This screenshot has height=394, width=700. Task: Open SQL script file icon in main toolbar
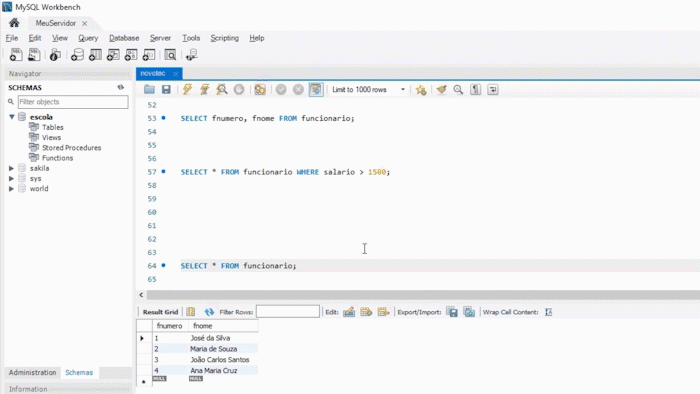(34, 55)
